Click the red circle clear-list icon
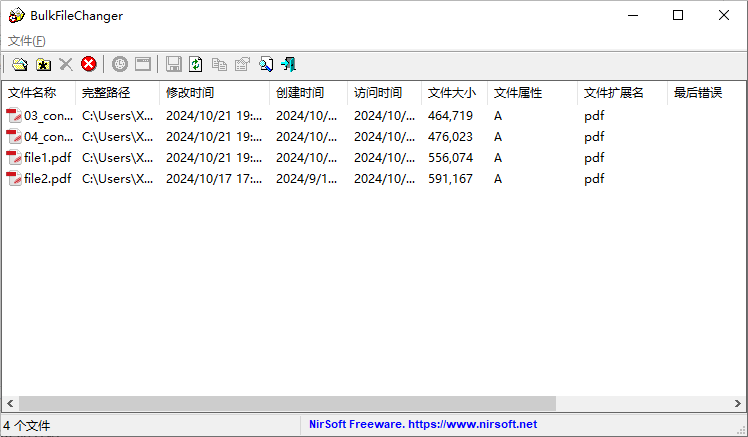 pos(89,64)
